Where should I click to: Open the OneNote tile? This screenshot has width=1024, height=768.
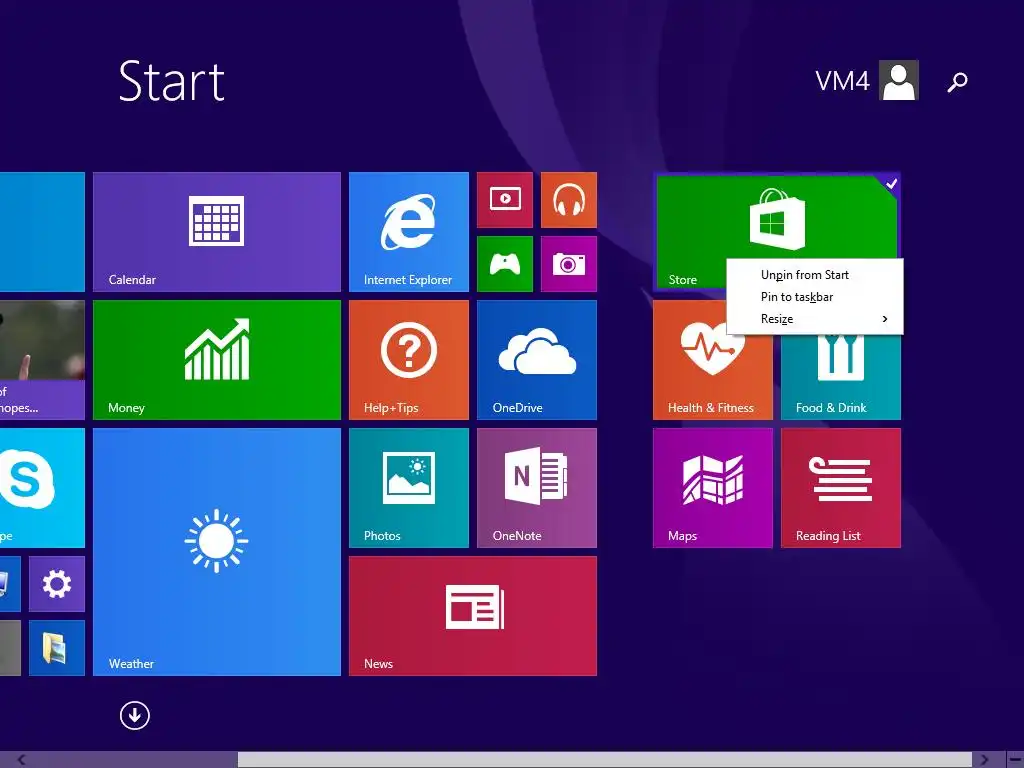pyautogui.click(x=537, y=488)
